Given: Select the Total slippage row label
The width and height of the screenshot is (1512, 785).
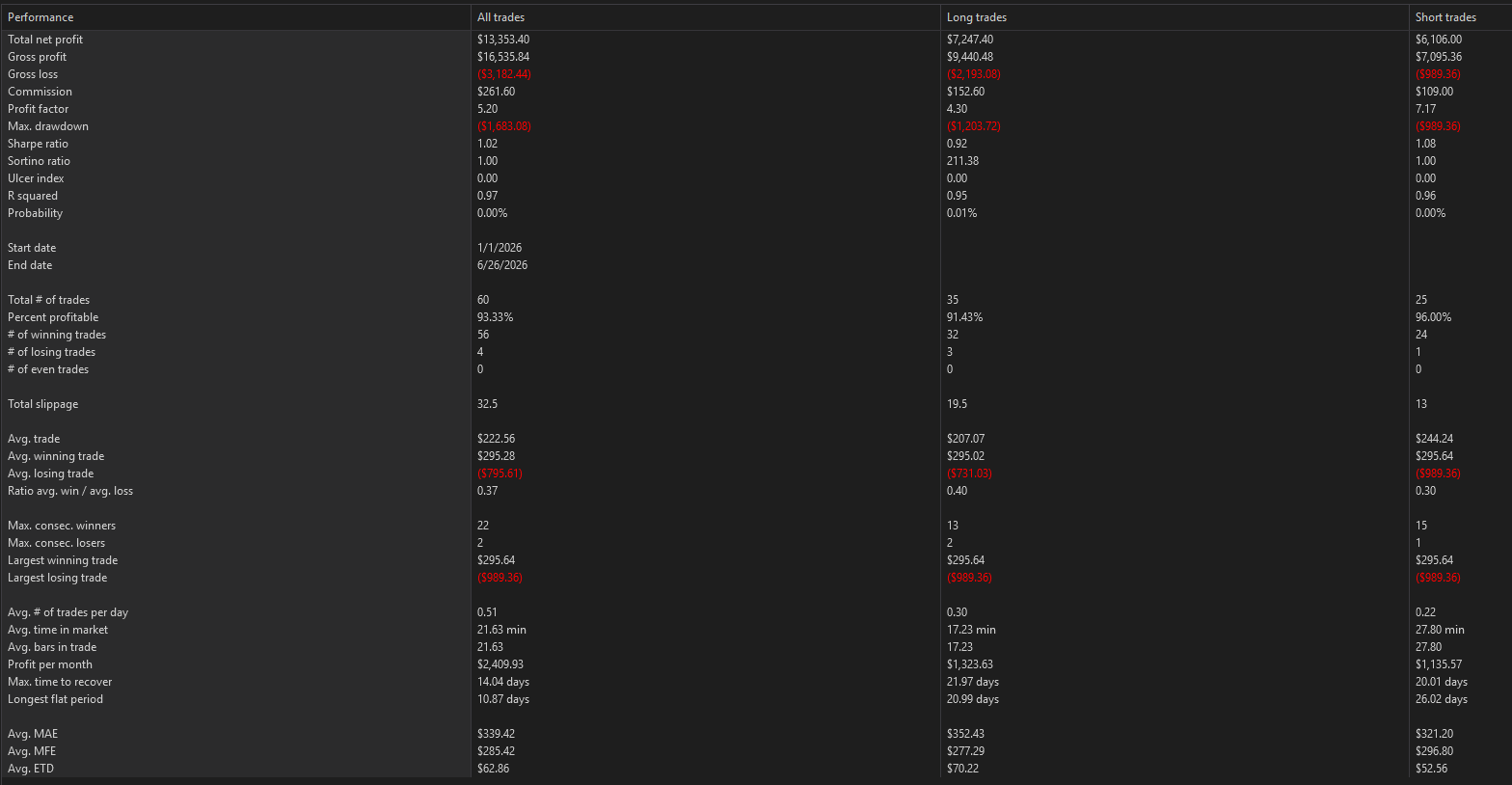Looking at the screenshot, I should coord(43,404).
